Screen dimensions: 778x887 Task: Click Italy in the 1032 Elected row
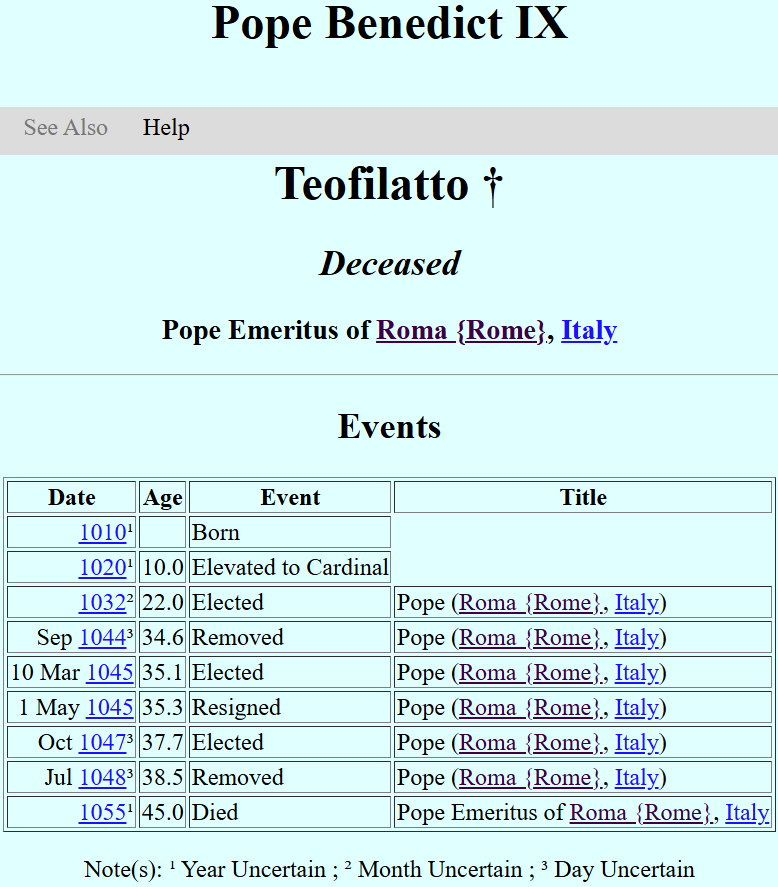point(637,603)
